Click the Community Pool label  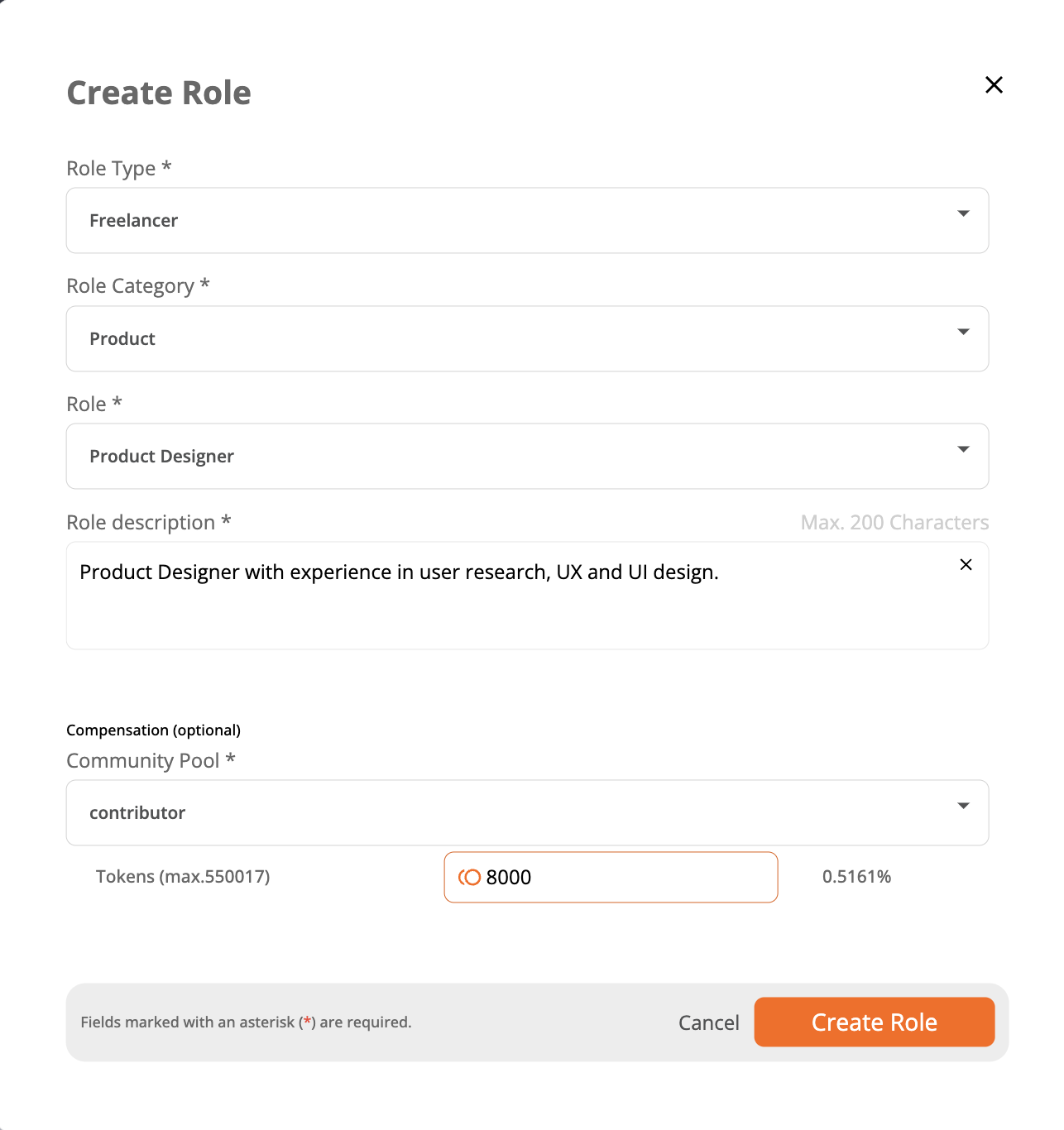pos(151,761)
